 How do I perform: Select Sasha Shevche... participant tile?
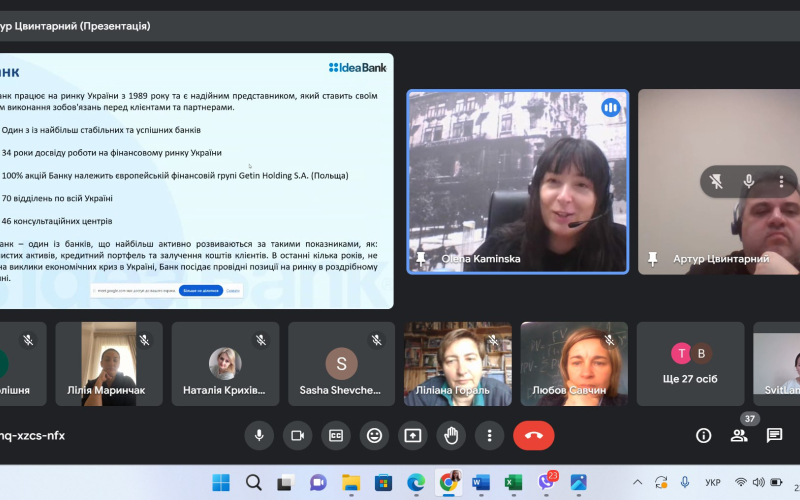coord(341,364)
